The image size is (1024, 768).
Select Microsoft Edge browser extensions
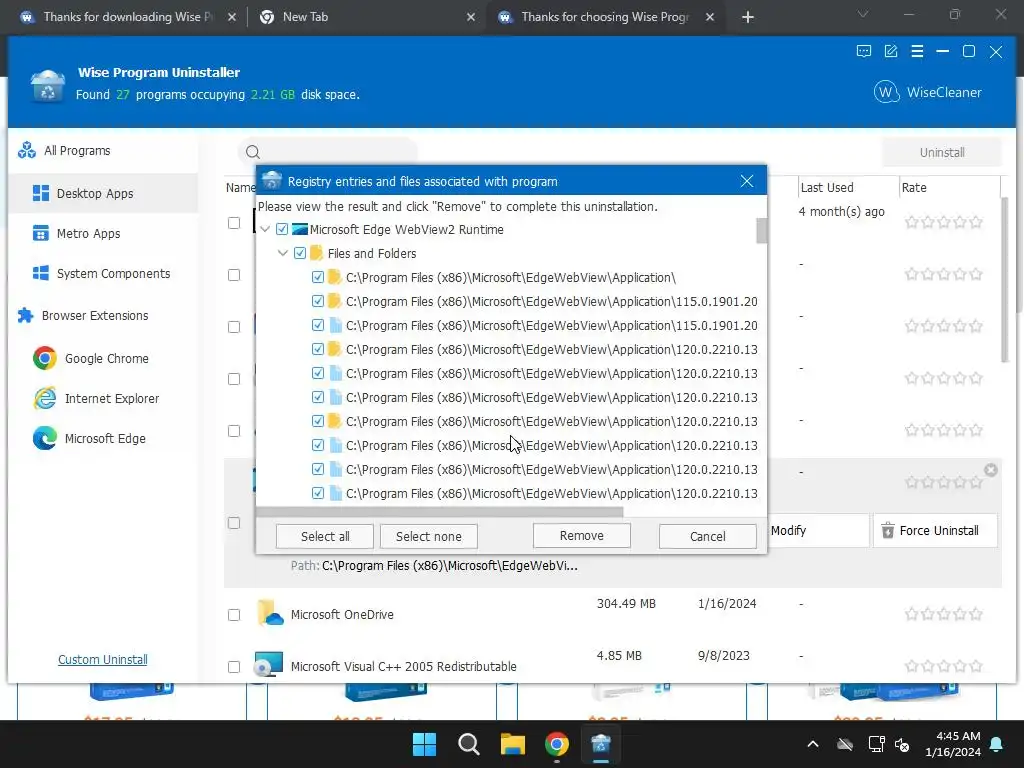[89, 438]
